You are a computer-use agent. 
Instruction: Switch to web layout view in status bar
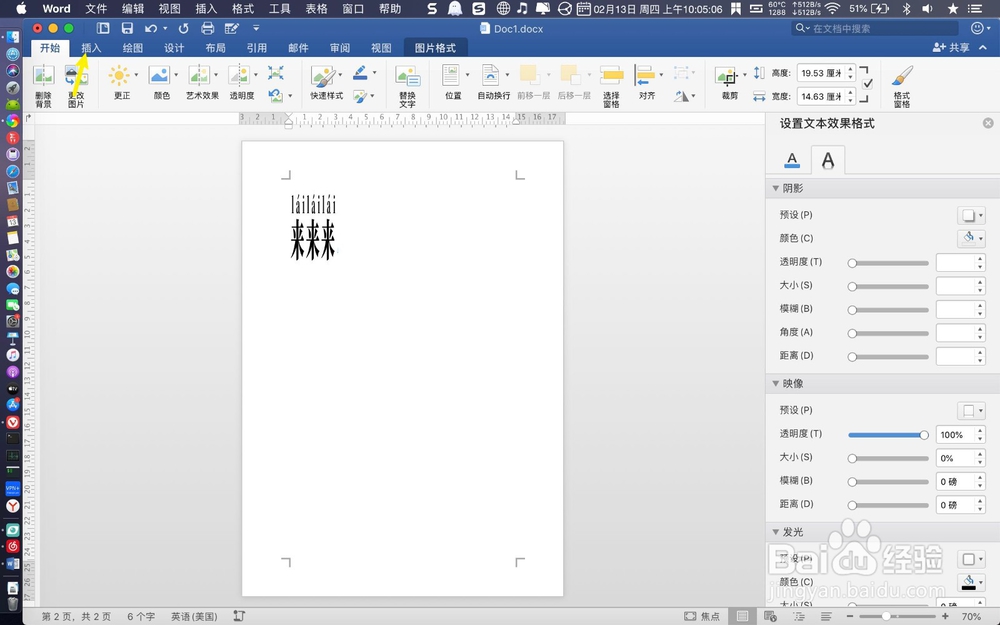(x=770, y=616)
